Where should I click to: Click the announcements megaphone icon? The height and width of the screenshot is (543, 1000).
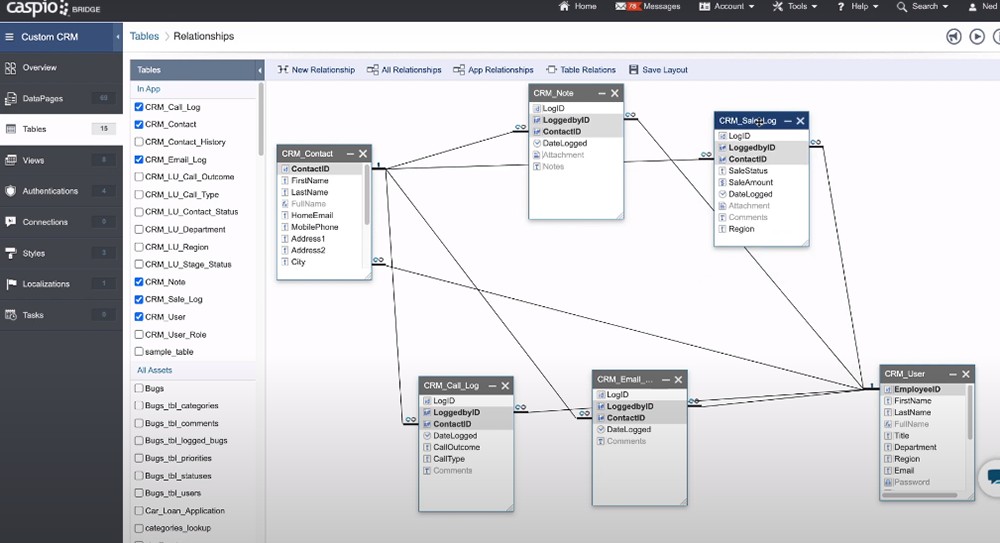pyautogui.click(x=954, y=37)
